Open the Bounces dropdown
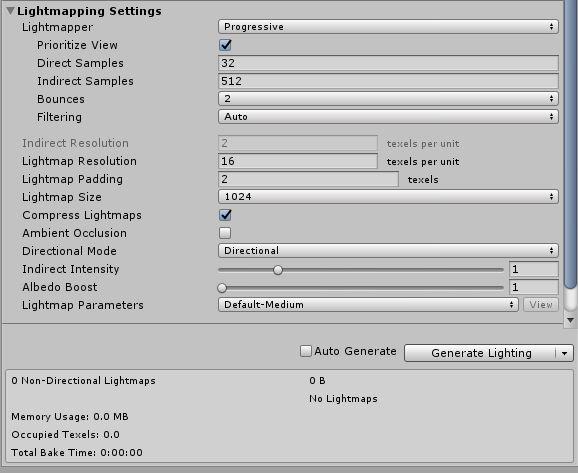 388,99
